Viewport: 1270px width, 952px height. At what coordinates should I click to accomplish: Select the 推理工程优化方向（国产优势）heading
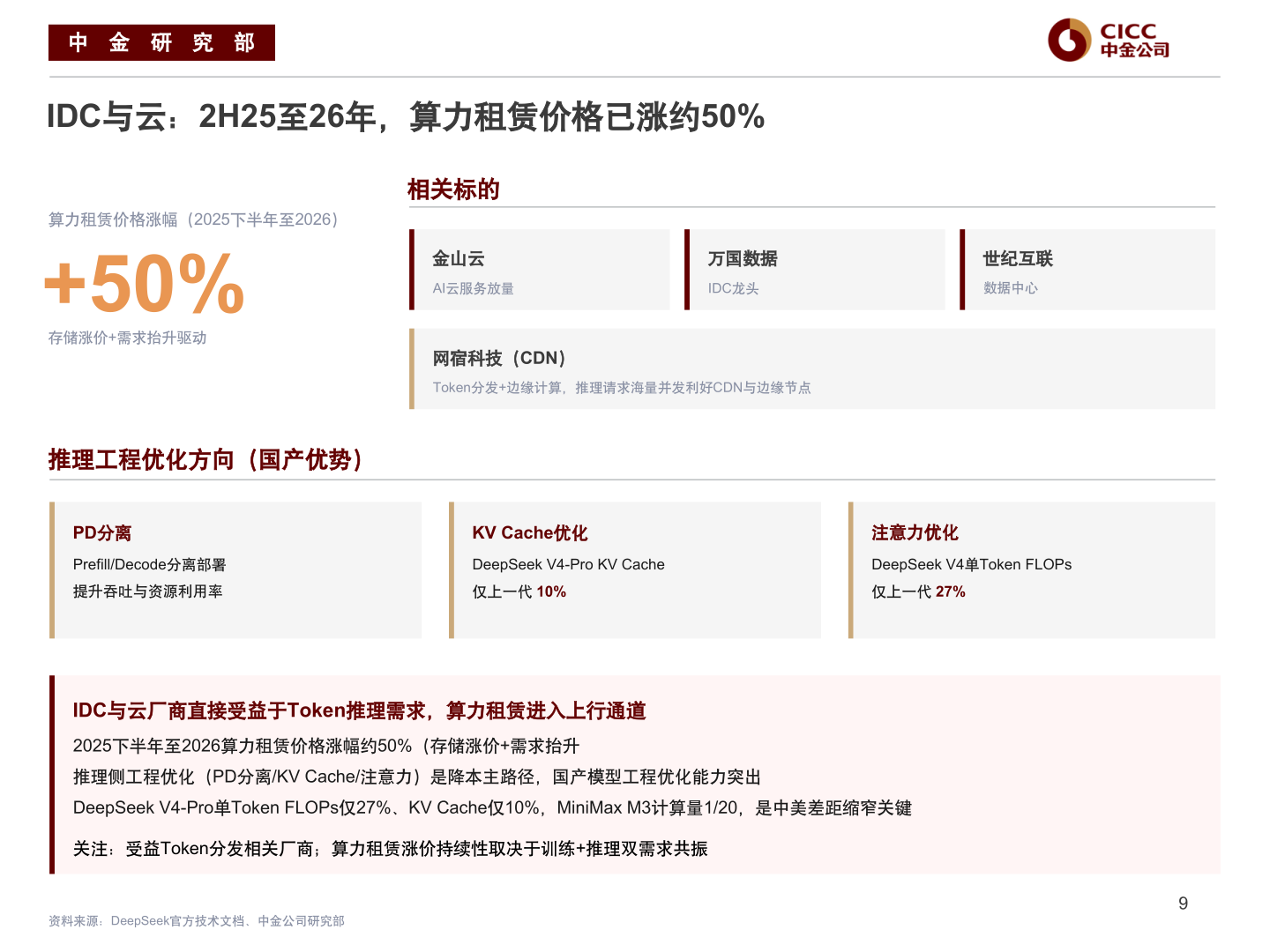tap(205, 459)
